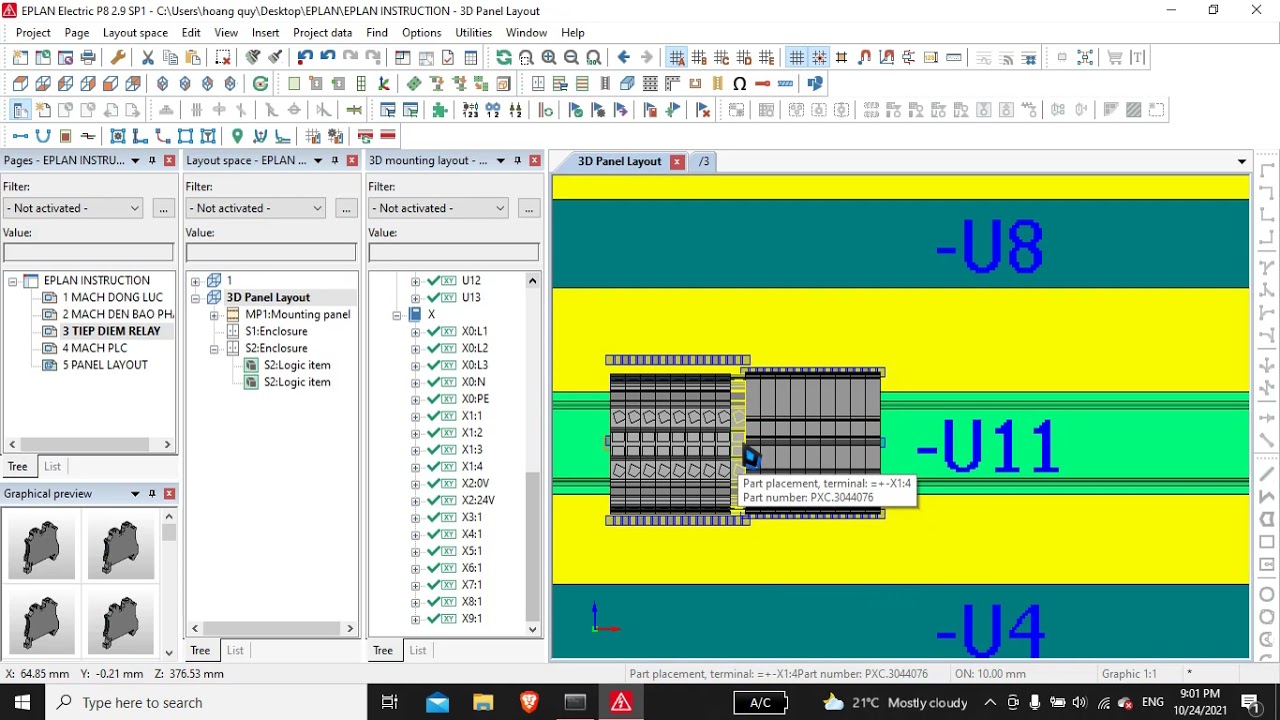Toggle Grid C button
Screen dimensions: 1280x720
tap(721, 58)
